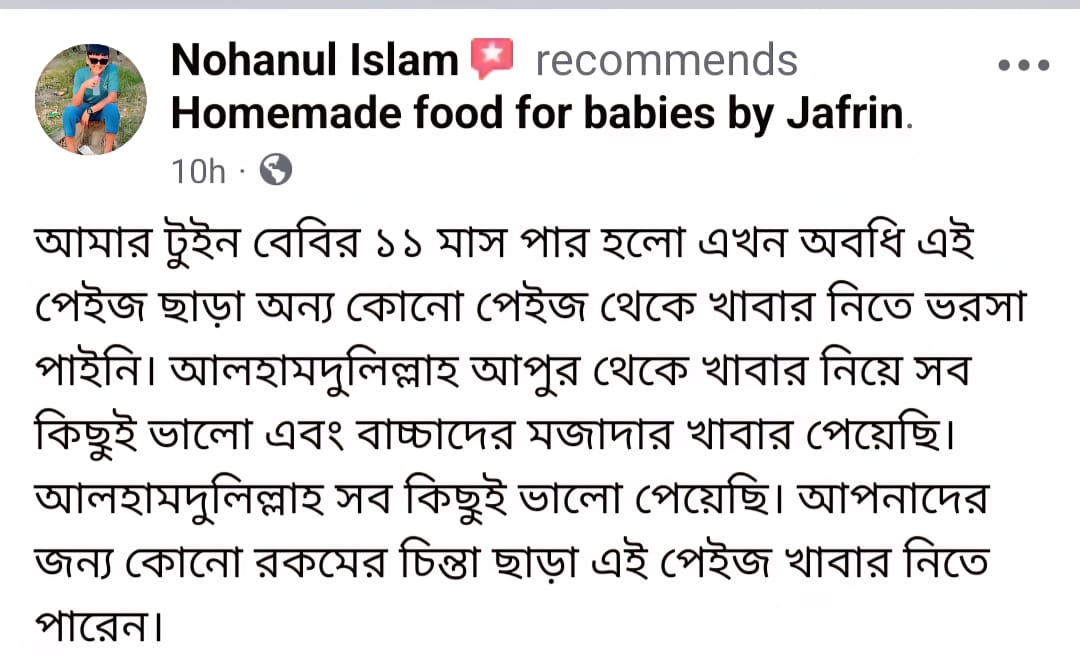Viewport: 1080px width, 672px height.
Task: Click the red recommendation star badge
Action: [491, 59]
